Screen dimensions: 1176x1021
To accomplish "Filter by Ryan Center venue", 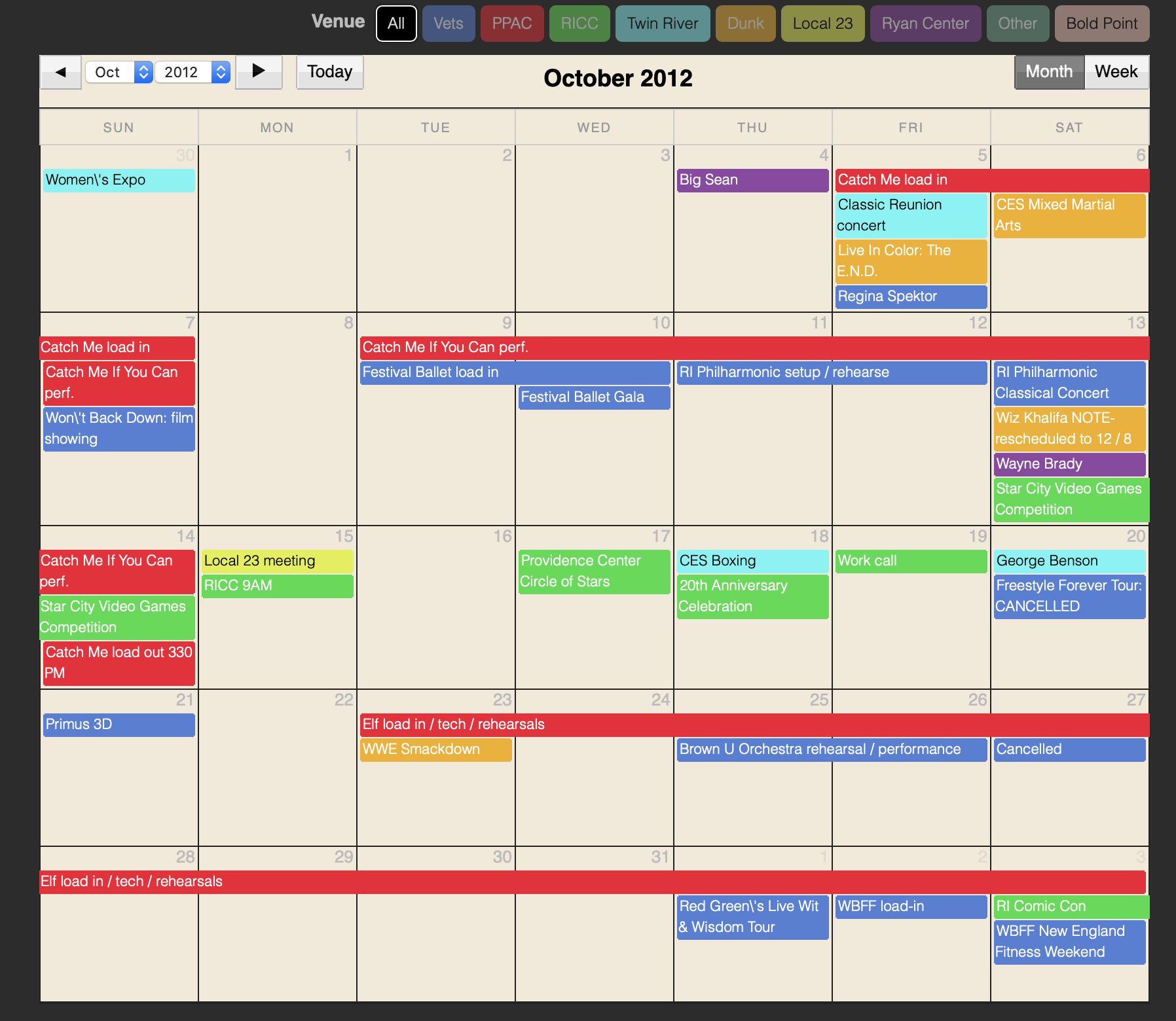I will coord(925,24).
